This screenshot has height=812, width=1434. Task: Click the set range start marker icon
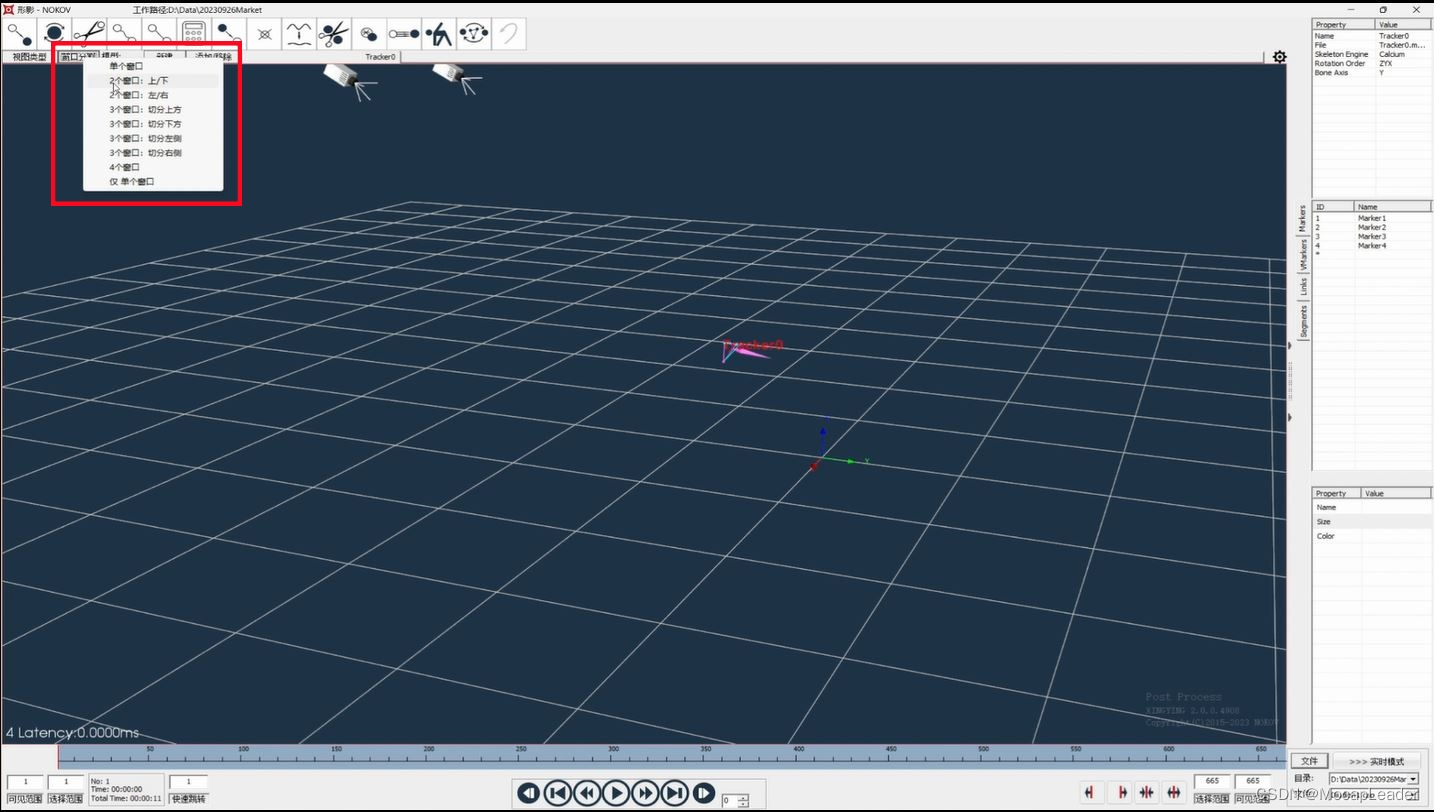coord(1092,792)
